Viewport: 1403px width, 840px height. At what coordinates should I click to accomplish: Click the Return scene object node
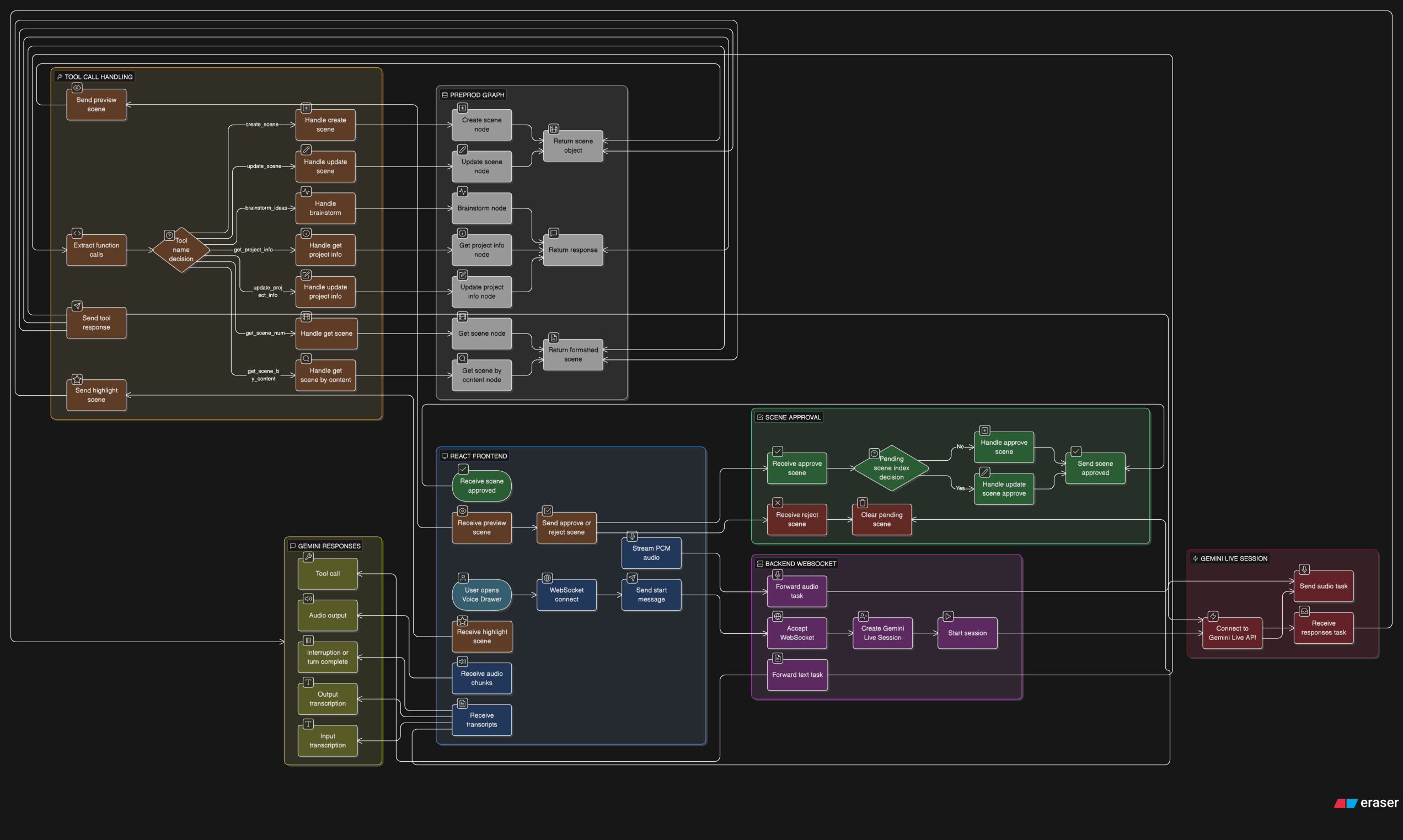click(x=572, y=146)
